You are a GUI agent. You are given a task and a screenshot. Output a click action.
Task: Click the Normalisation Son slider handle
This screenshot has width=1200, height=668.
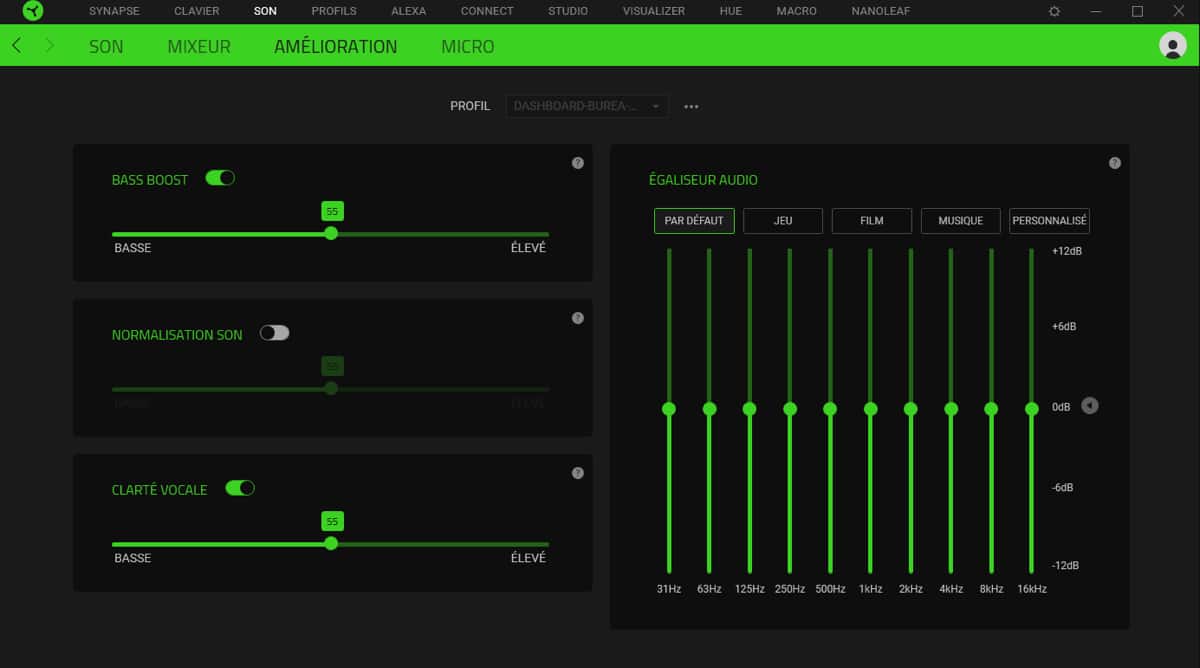pyautogui.click(x=331, y=388)
